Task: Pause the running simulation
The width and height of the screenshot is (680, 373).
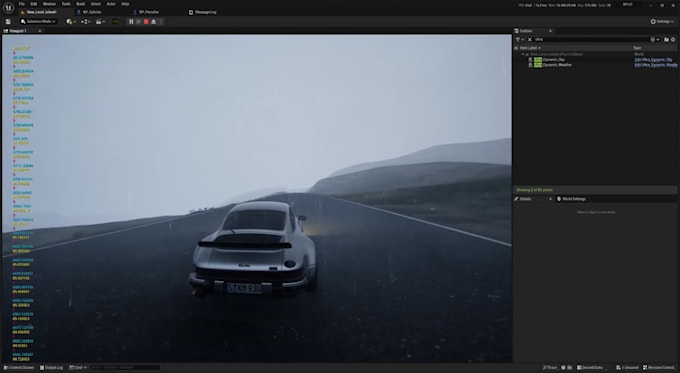Action: point(131,21)
